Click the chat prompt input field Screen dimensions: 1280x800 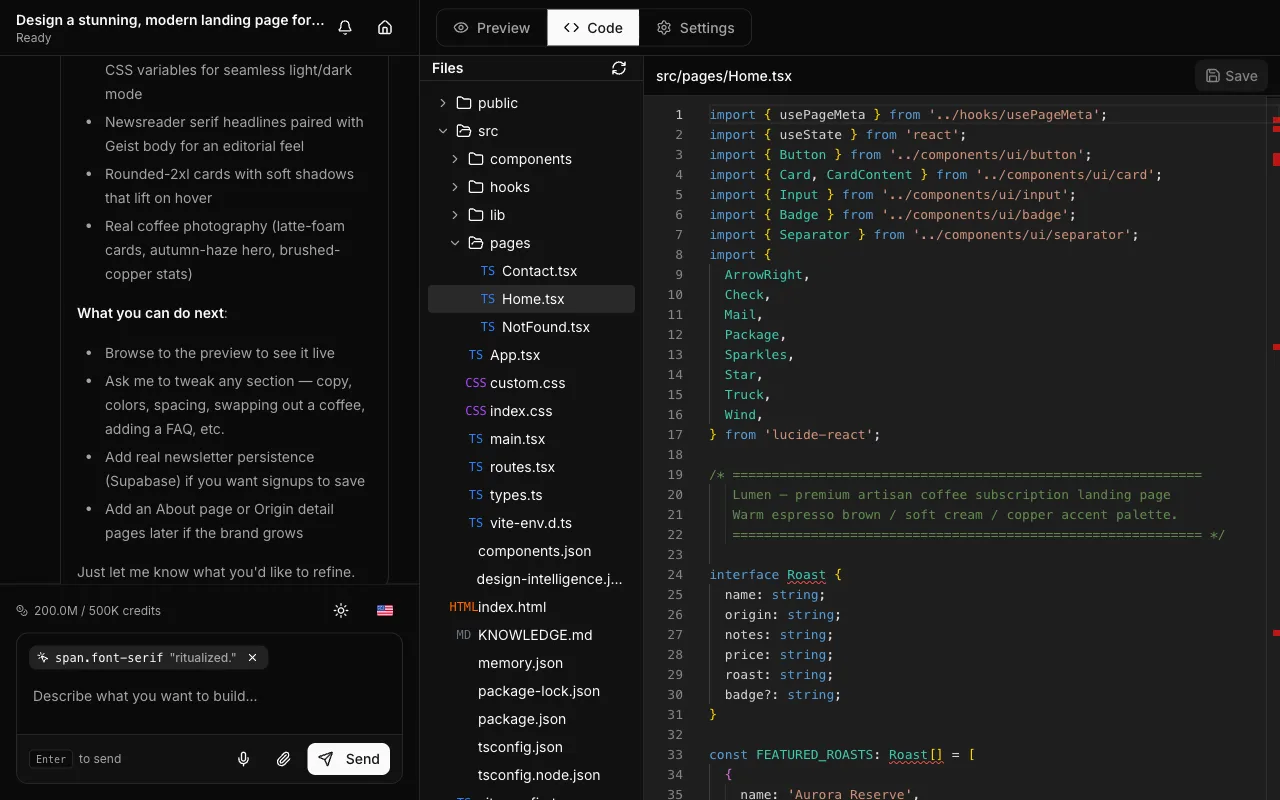[x=209, y=696]
